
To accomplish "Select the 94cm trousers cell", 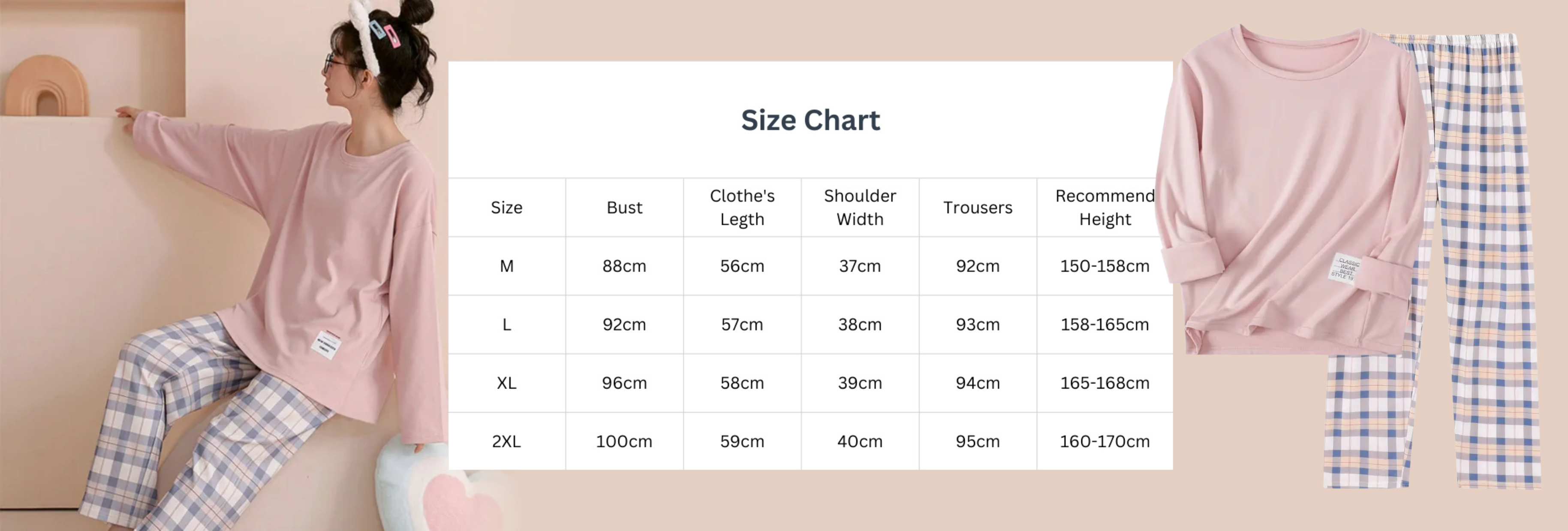I will [978, 383].
